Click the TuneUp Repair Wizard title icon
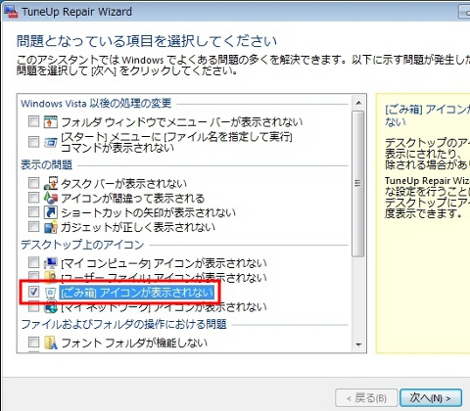 (x=11, y=12)
